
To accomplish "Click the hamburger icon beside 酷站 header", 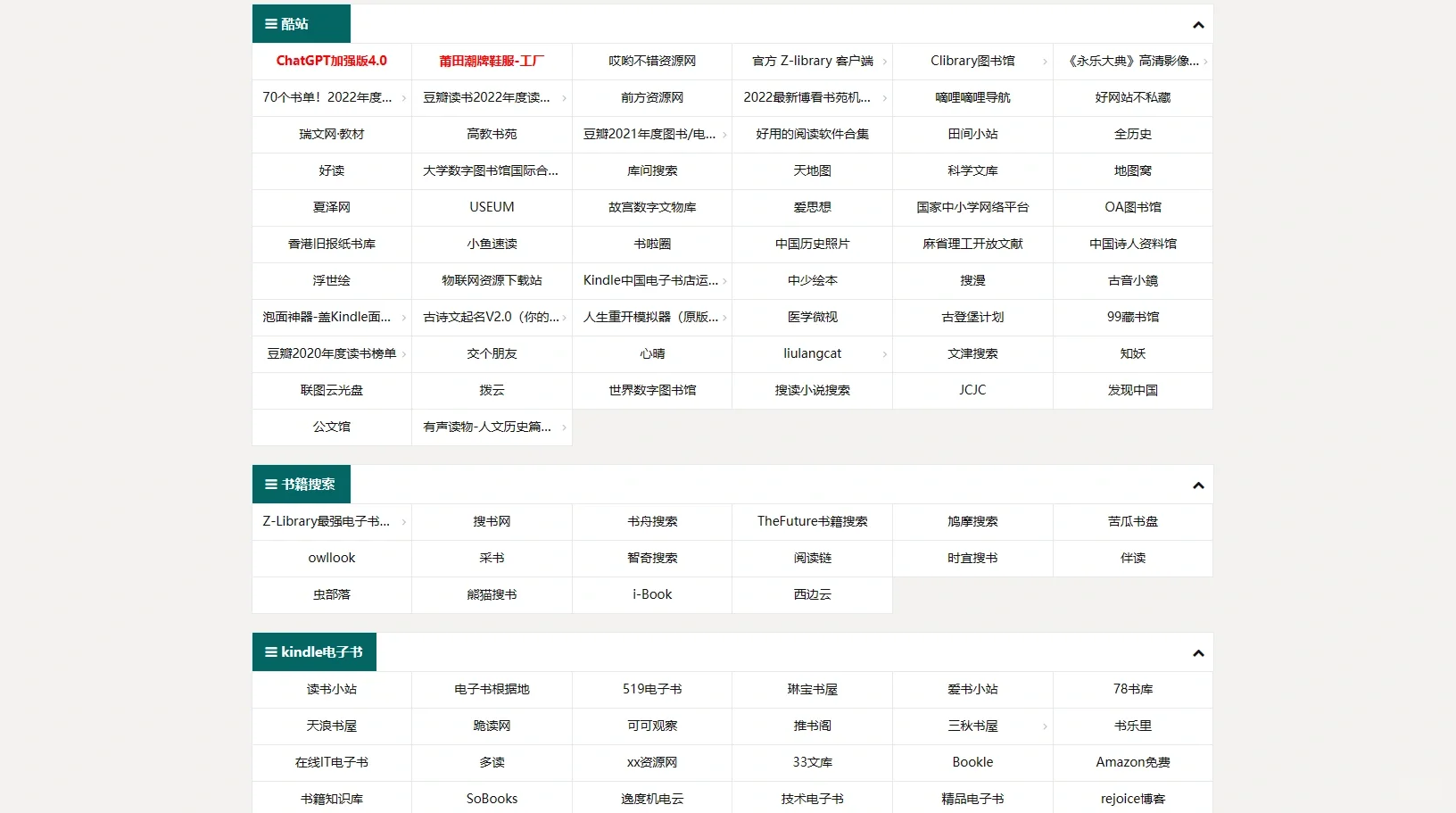I will 269,24.
